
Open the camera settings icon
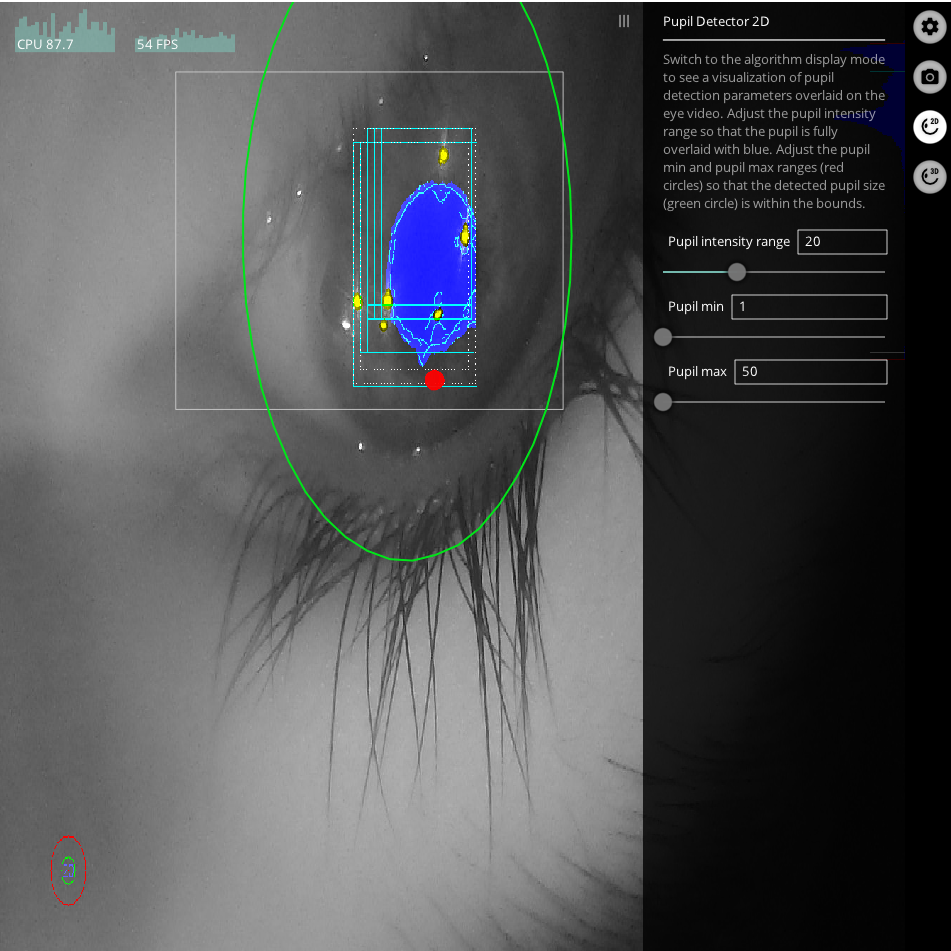[x=929, y=77]
